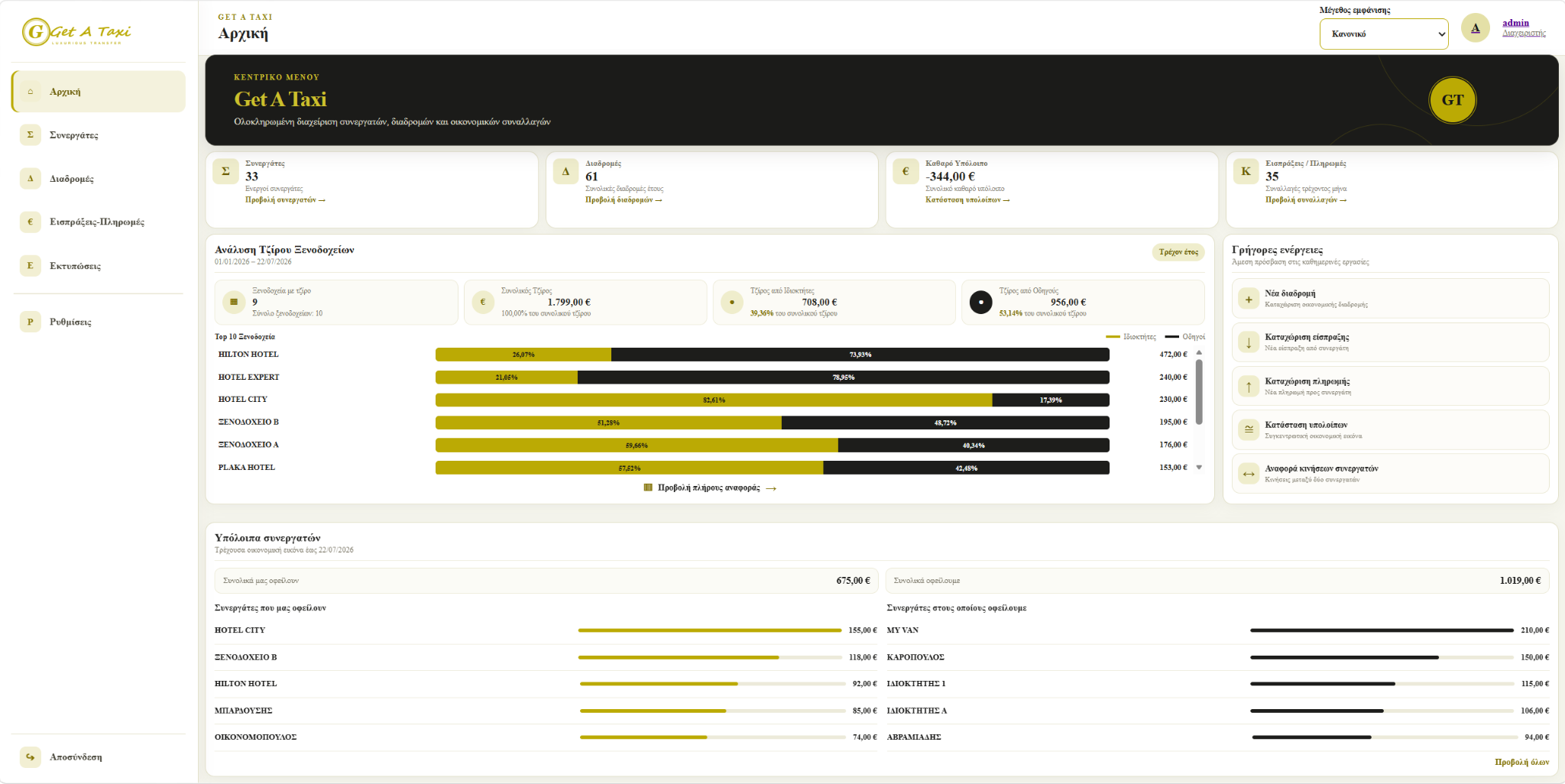Click the Get A Taxi logo
The height and width of the screenshot is (784, 1565).
tap(76, 32)
